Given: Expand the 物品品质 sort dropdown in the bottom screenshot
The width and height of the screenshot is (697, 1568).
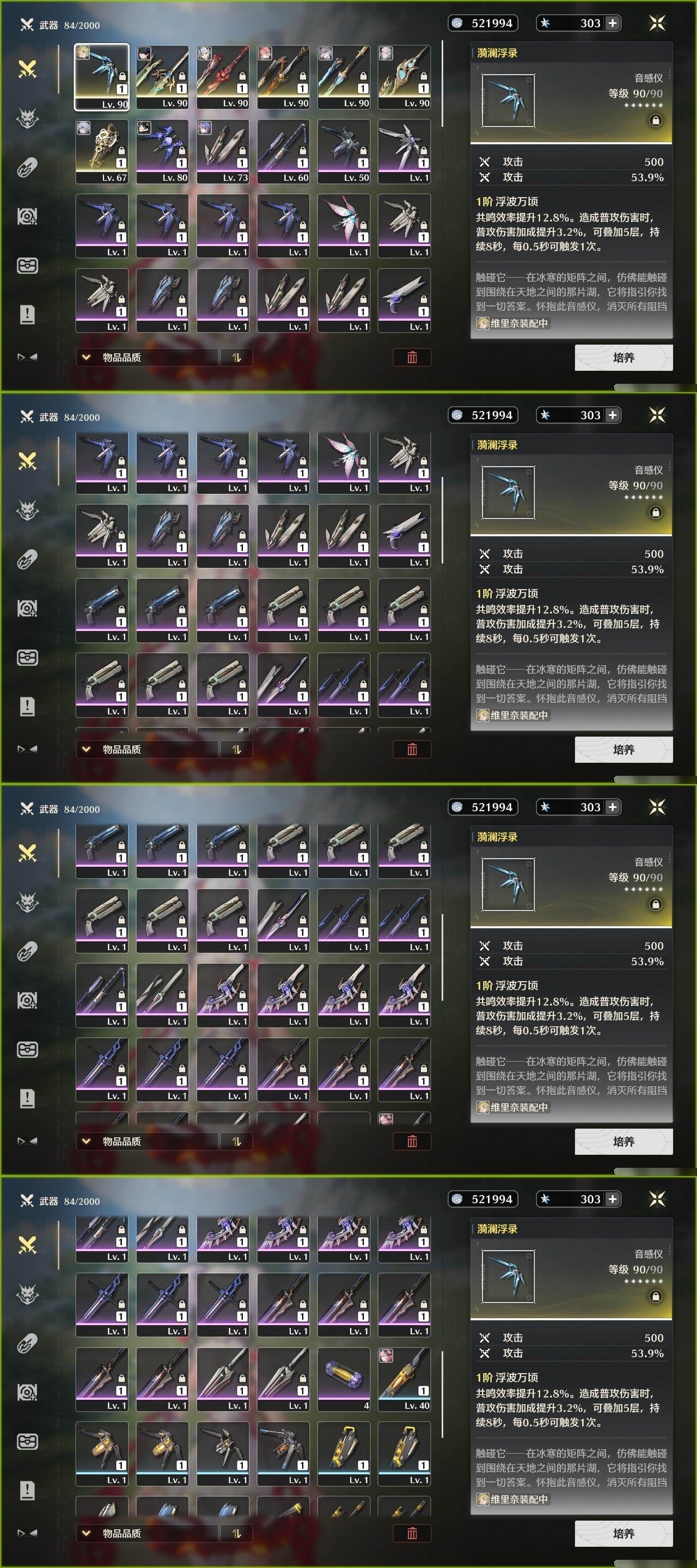Looking at the screenshot, I should (146, 1533).
